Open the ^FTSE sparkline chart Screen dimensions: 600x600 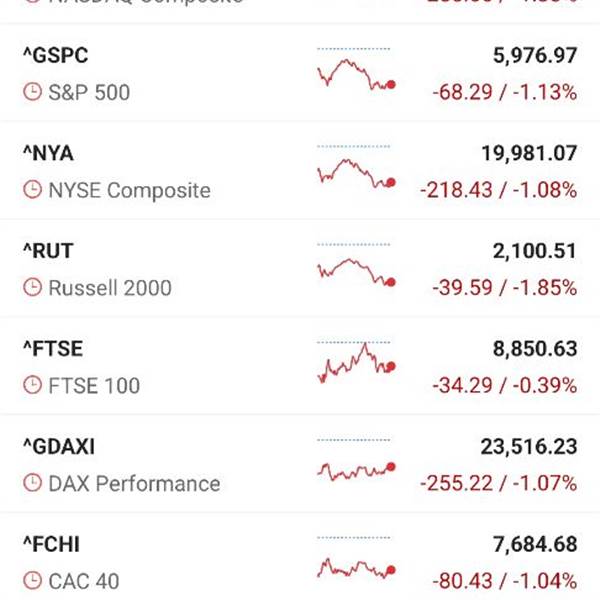(x=356, y=362)
